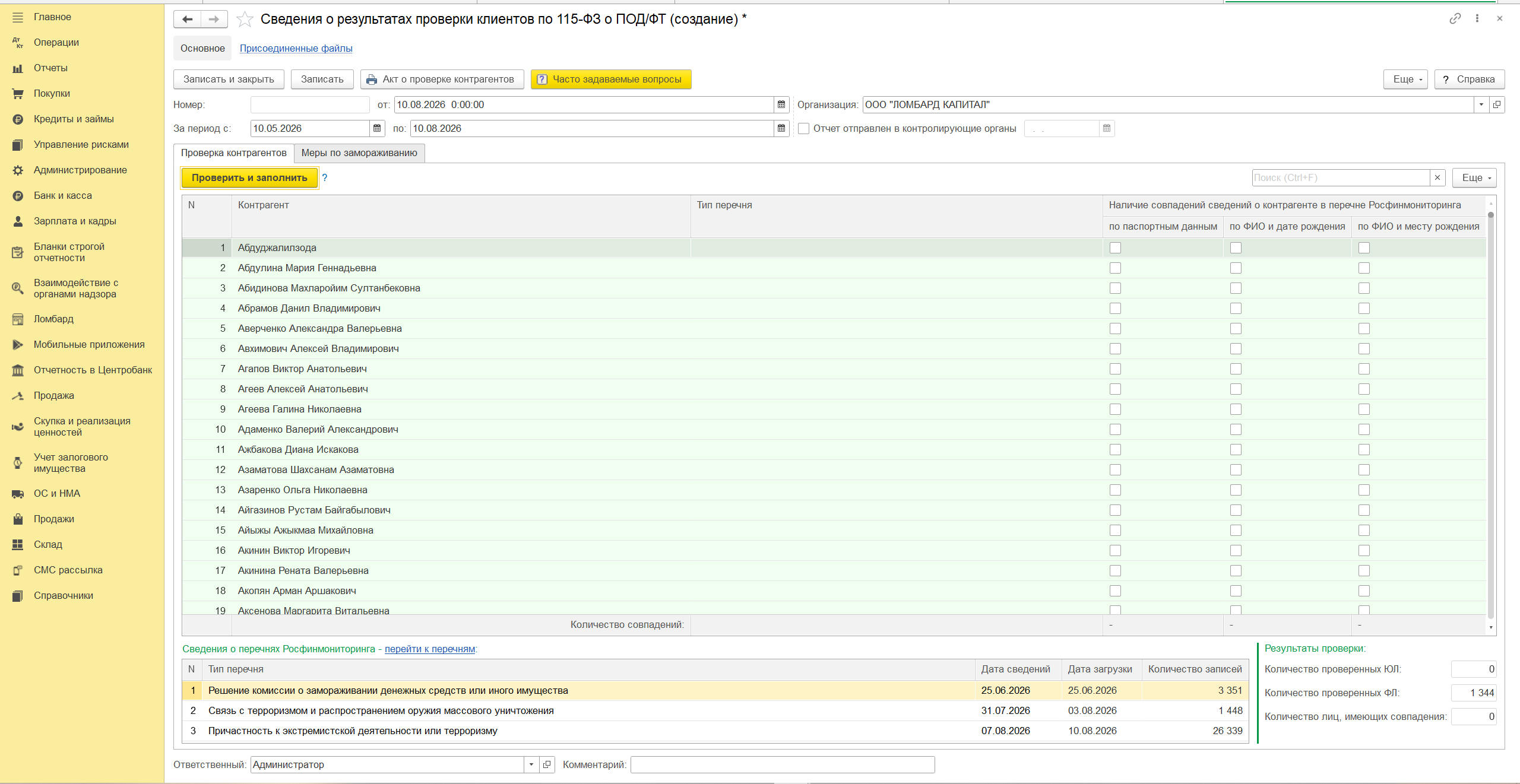
Task: Click the table vertical scrollbar down arrow
Action: (1490, 627)
